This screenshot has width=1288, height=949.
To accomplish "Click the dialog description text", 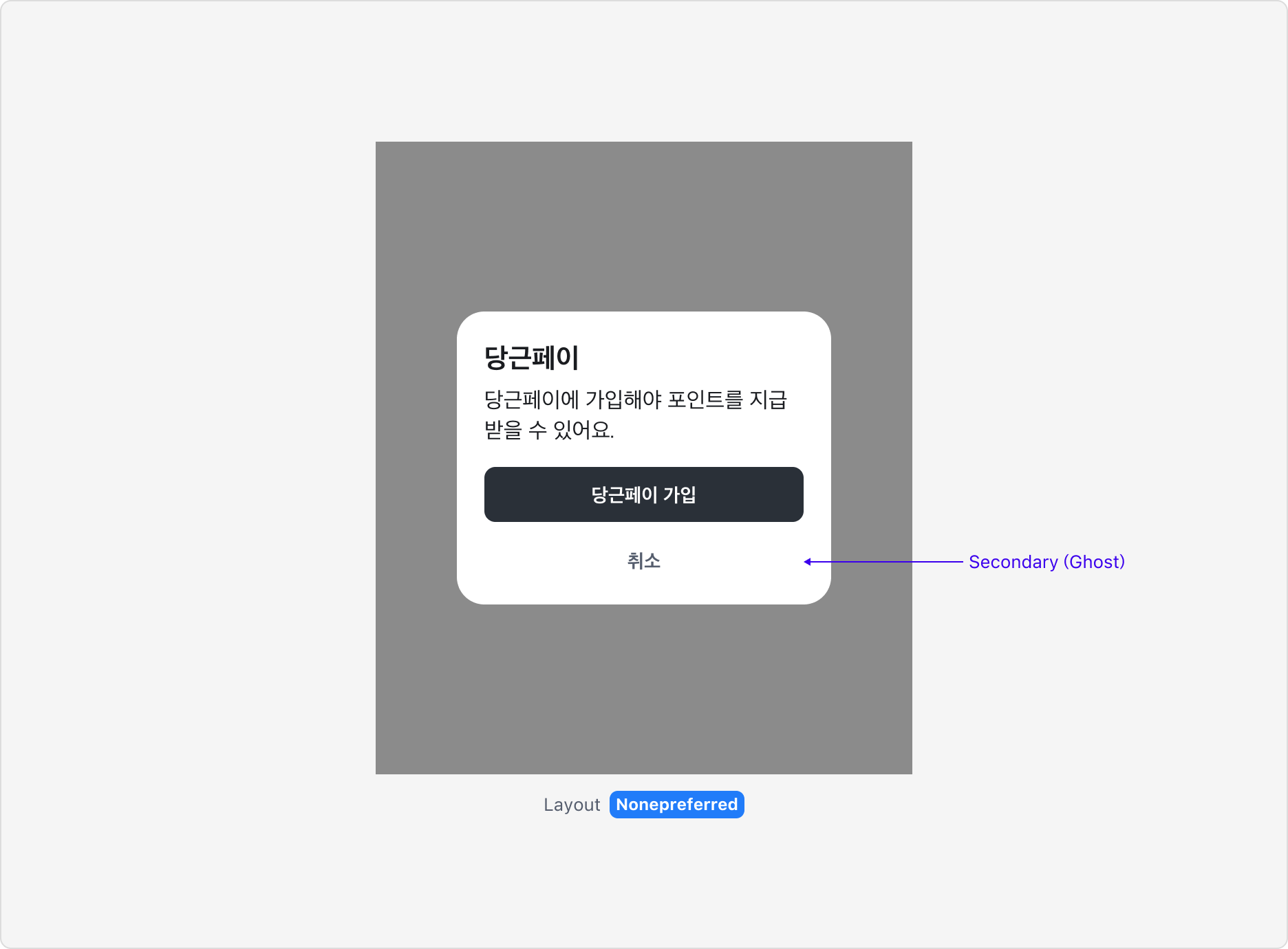I will click(636, 413).
